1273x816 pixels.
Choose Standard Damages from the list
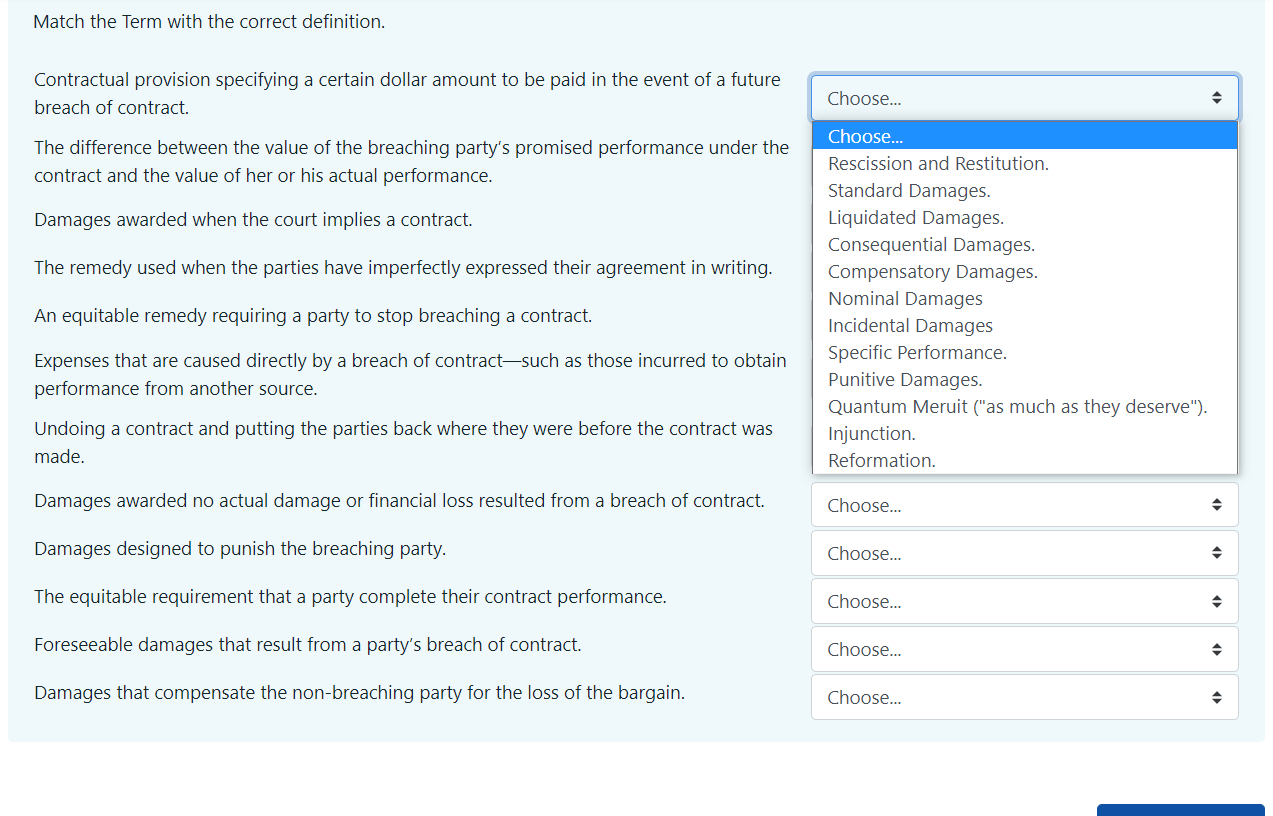(909, 191)
